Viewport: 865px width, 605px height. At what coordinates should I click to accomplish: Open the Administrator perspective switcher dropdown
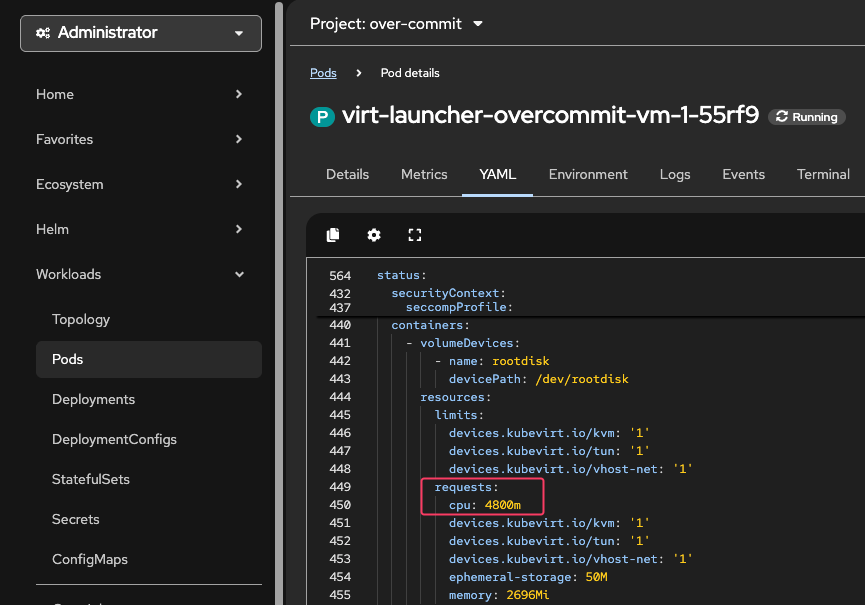pos(141,33)
